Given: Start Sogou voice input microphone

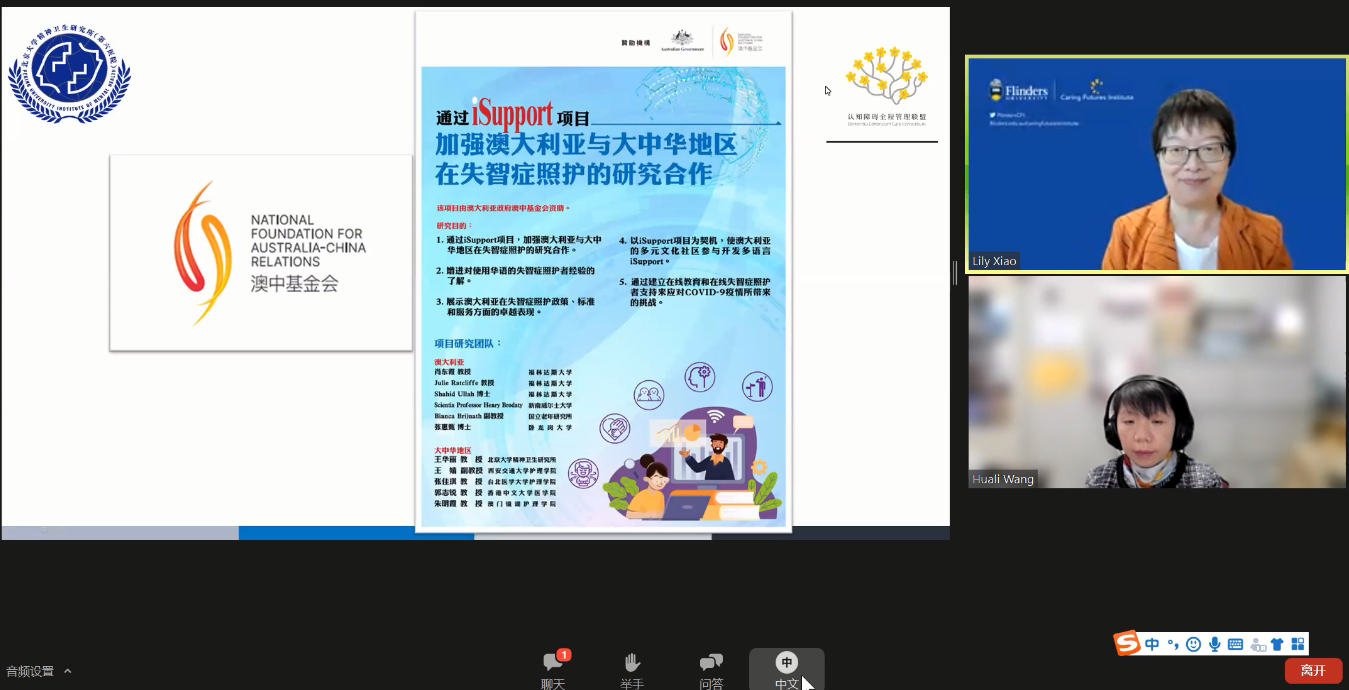Looking at the screenshot, I should pyautogui.click(x=1215, y=644).
